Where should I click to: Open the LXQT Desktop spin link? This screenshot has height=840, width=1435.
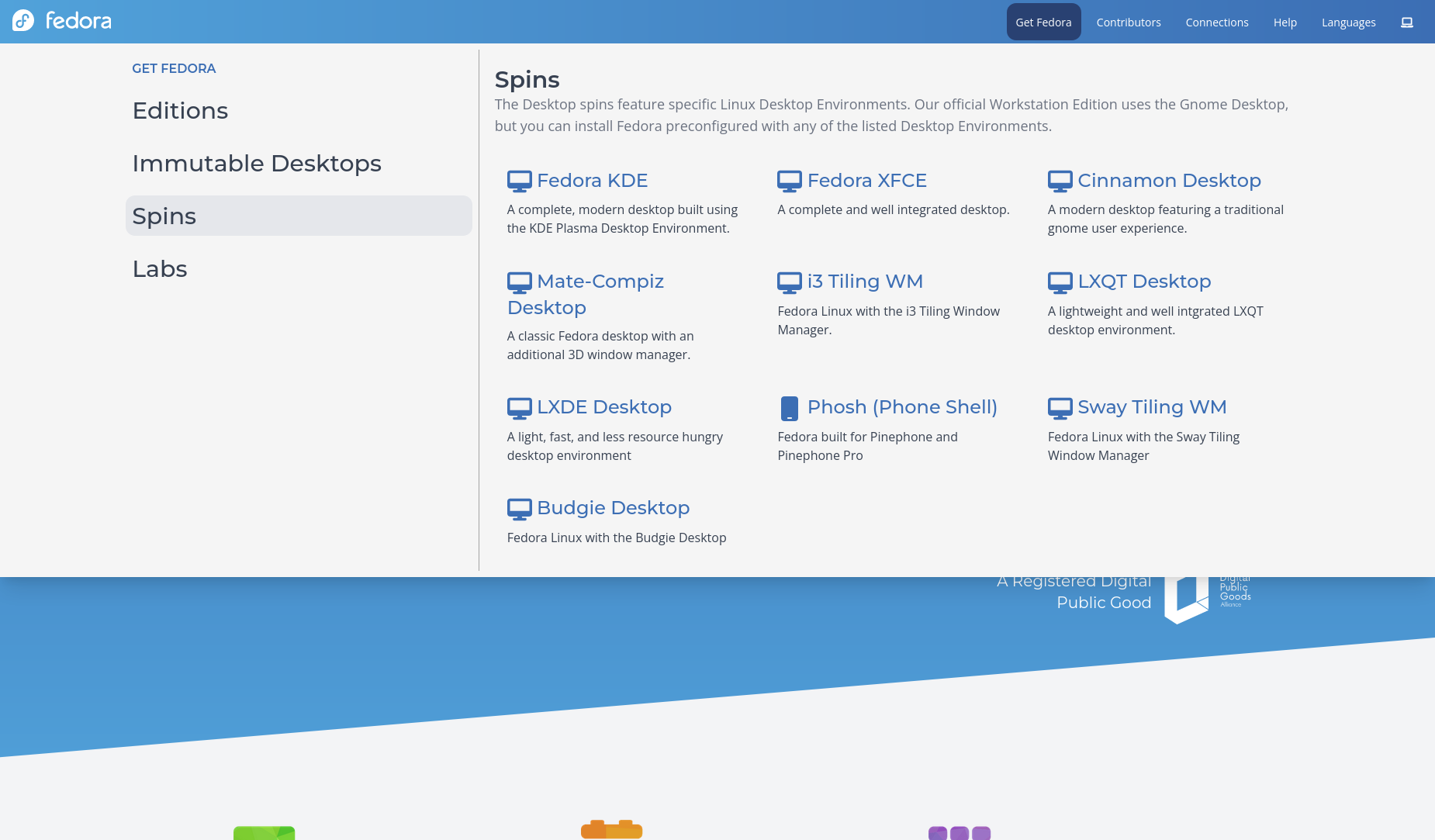tap(1144, 282)
